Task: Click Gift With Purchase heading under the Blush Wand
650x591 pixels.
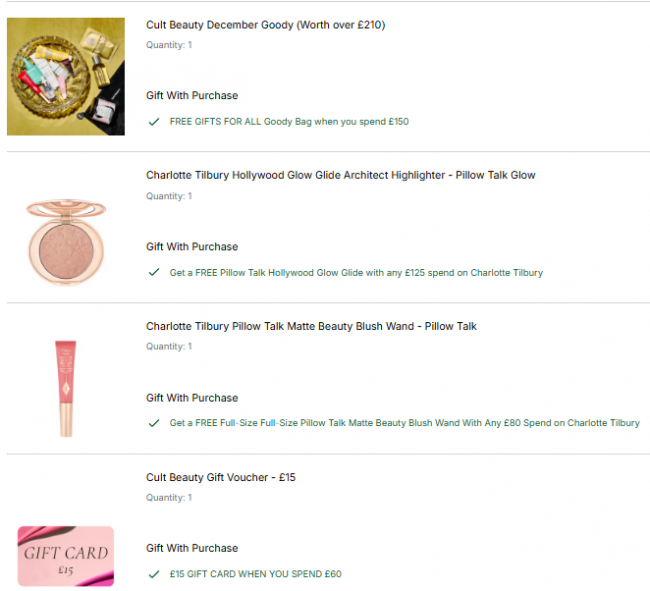Action: [192, 398]
